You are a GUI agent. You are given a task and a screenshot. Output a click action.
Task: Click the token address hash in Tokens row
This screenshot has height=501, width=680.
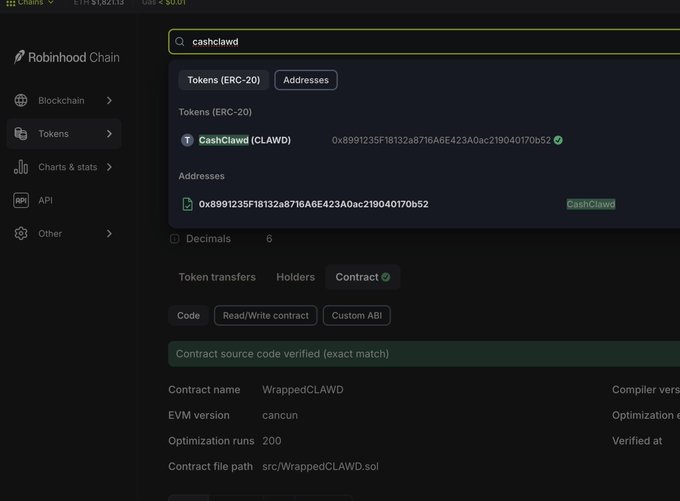coord(441,140)
